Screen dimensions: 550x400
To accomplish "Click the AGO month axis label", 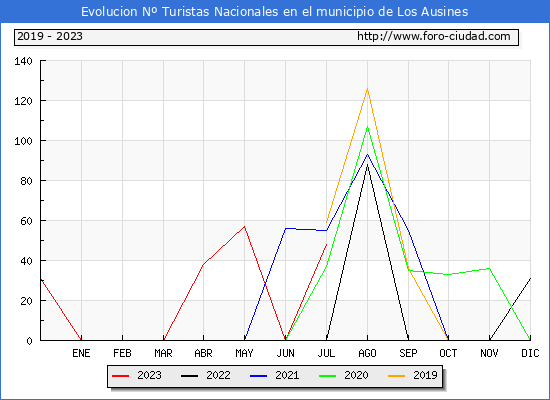I will (367, 353).
